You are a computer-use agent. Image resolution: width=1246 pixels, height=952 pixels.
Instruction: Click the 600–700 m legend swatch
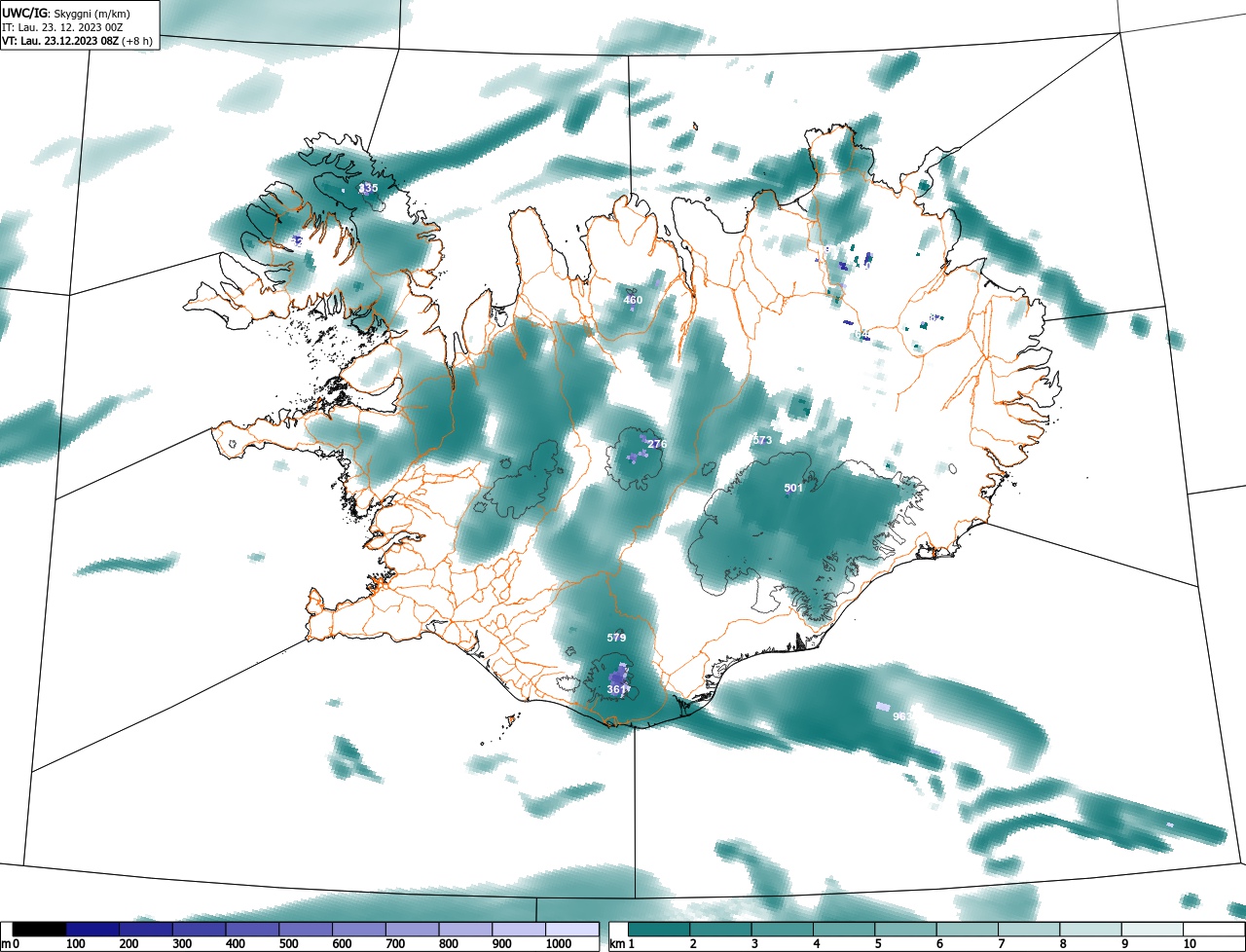[x=359, y=930]
